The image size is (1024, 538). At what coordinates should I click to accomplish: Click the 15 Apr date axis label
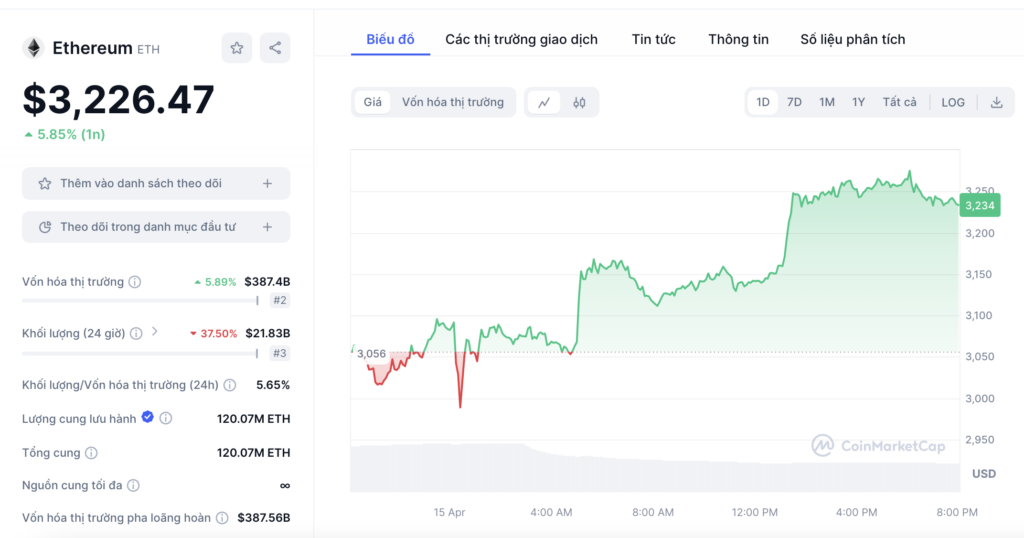[449, 513]
